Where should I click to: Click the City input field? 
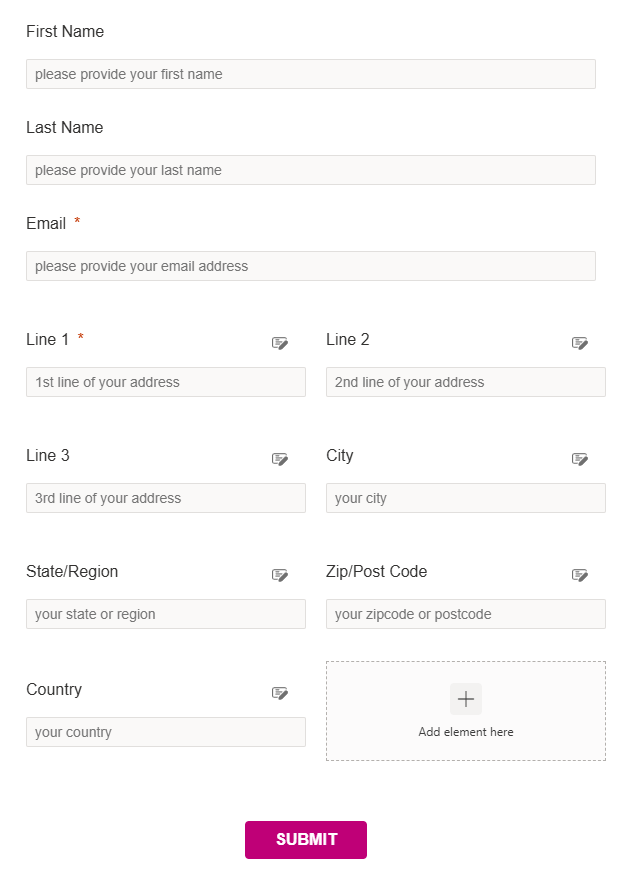[466, 498]
